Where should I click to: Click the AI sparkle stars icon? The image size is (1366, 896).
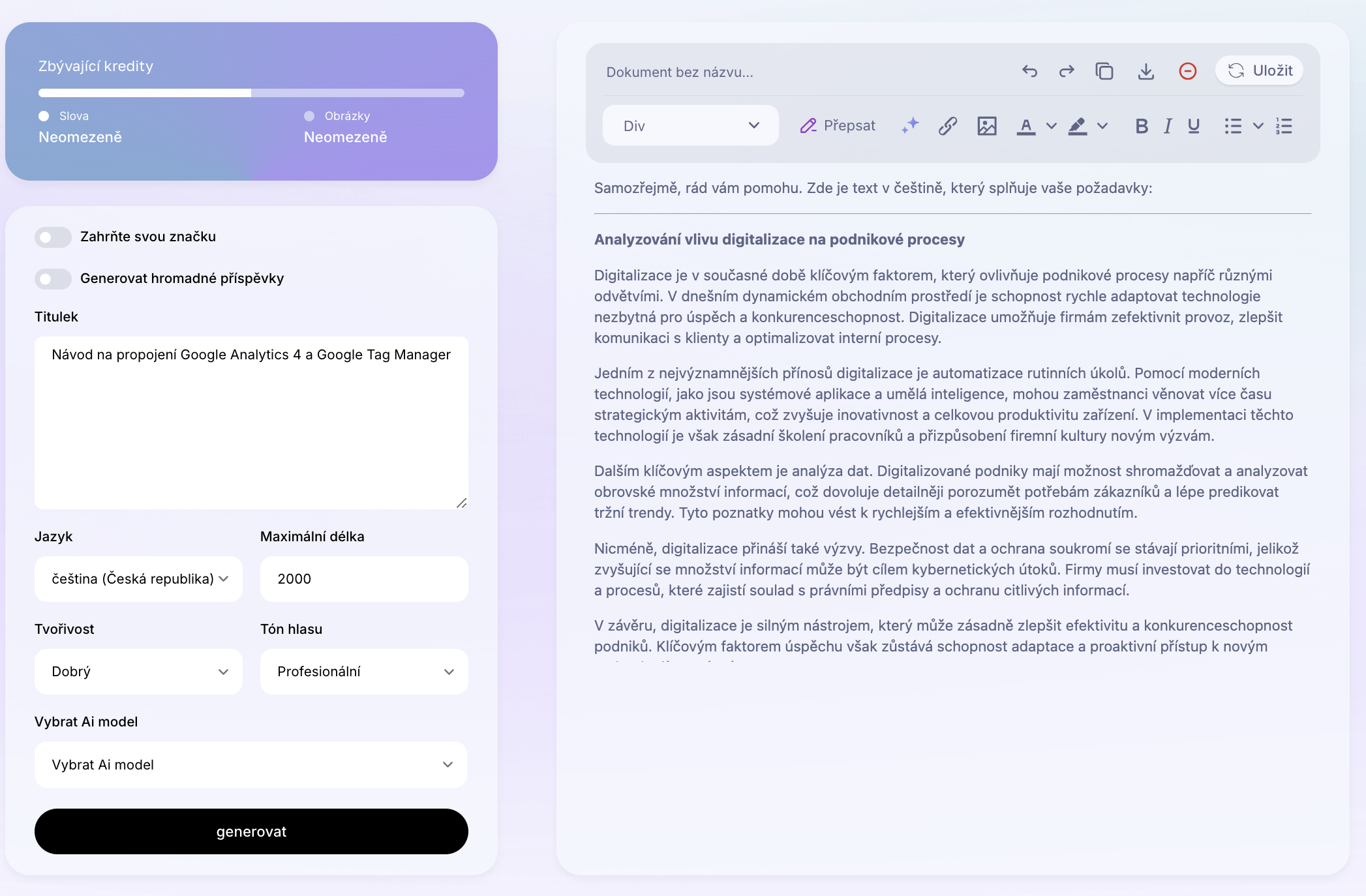coord(910,125)
